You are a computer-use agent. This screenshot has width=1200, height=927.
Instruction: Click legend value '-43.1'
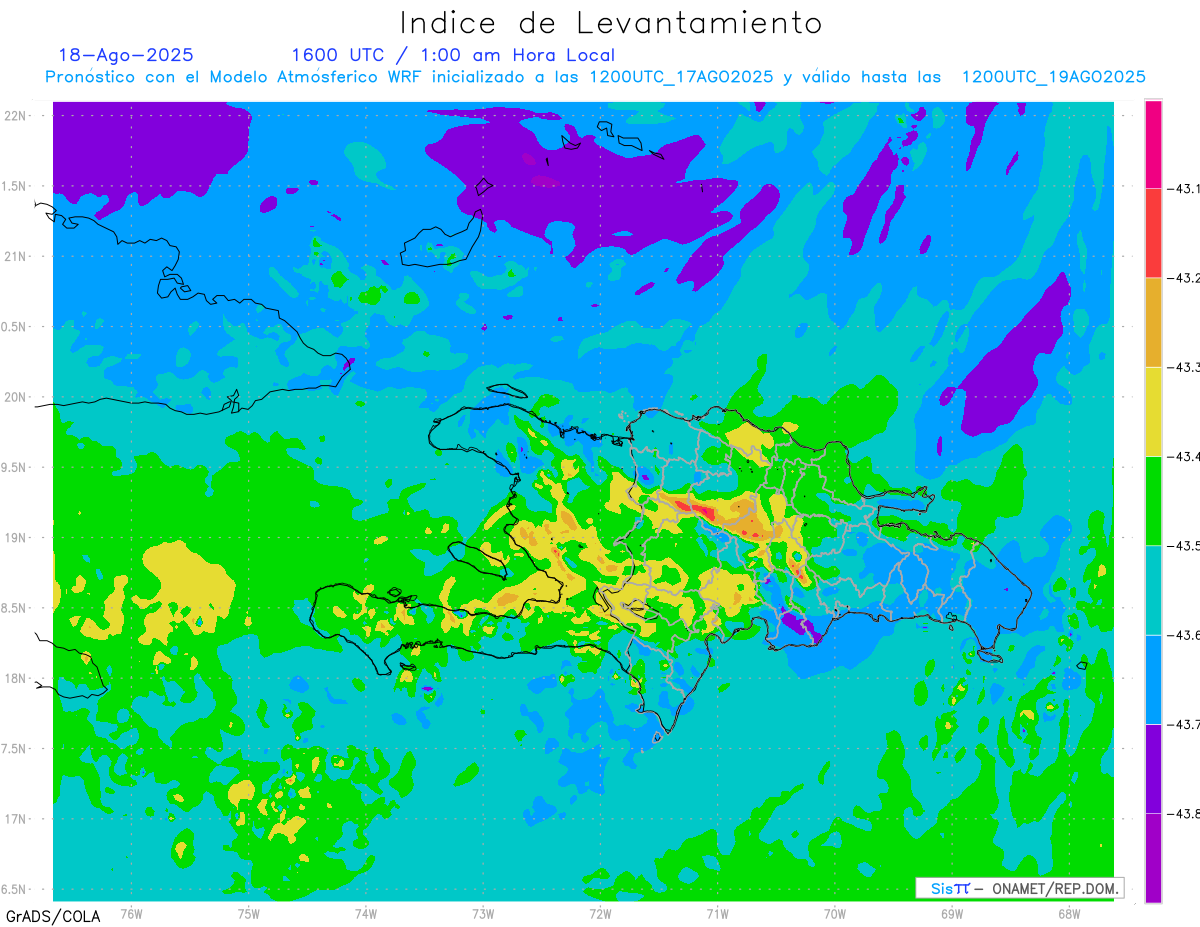point(1183,188)
